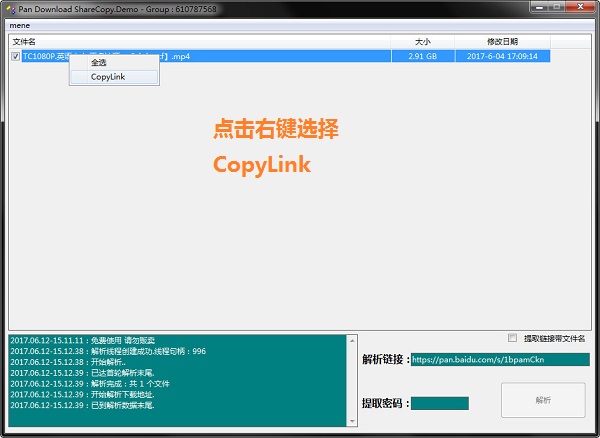The height and width of the screenshot is (438, 600).
Task: Click log line 开始解析下载地址.
Action: [x=82, y=394]
